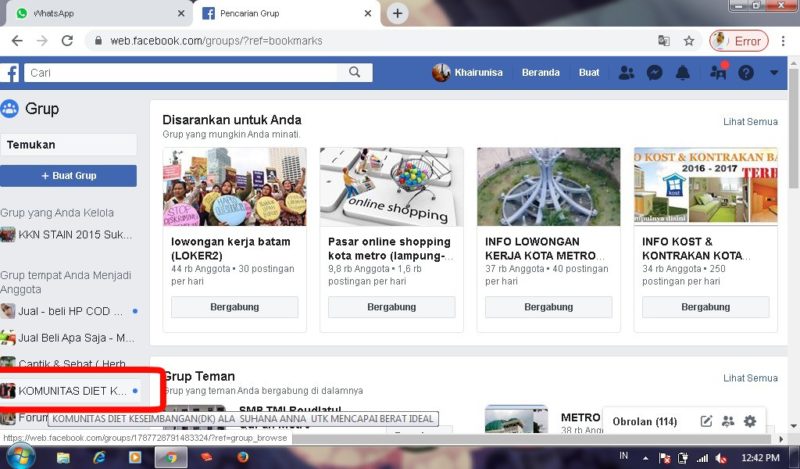Click INFO KOST & KONTRAKAN KOTA title
The width and height of the screenshot is (800, 469).
(696, 249)
